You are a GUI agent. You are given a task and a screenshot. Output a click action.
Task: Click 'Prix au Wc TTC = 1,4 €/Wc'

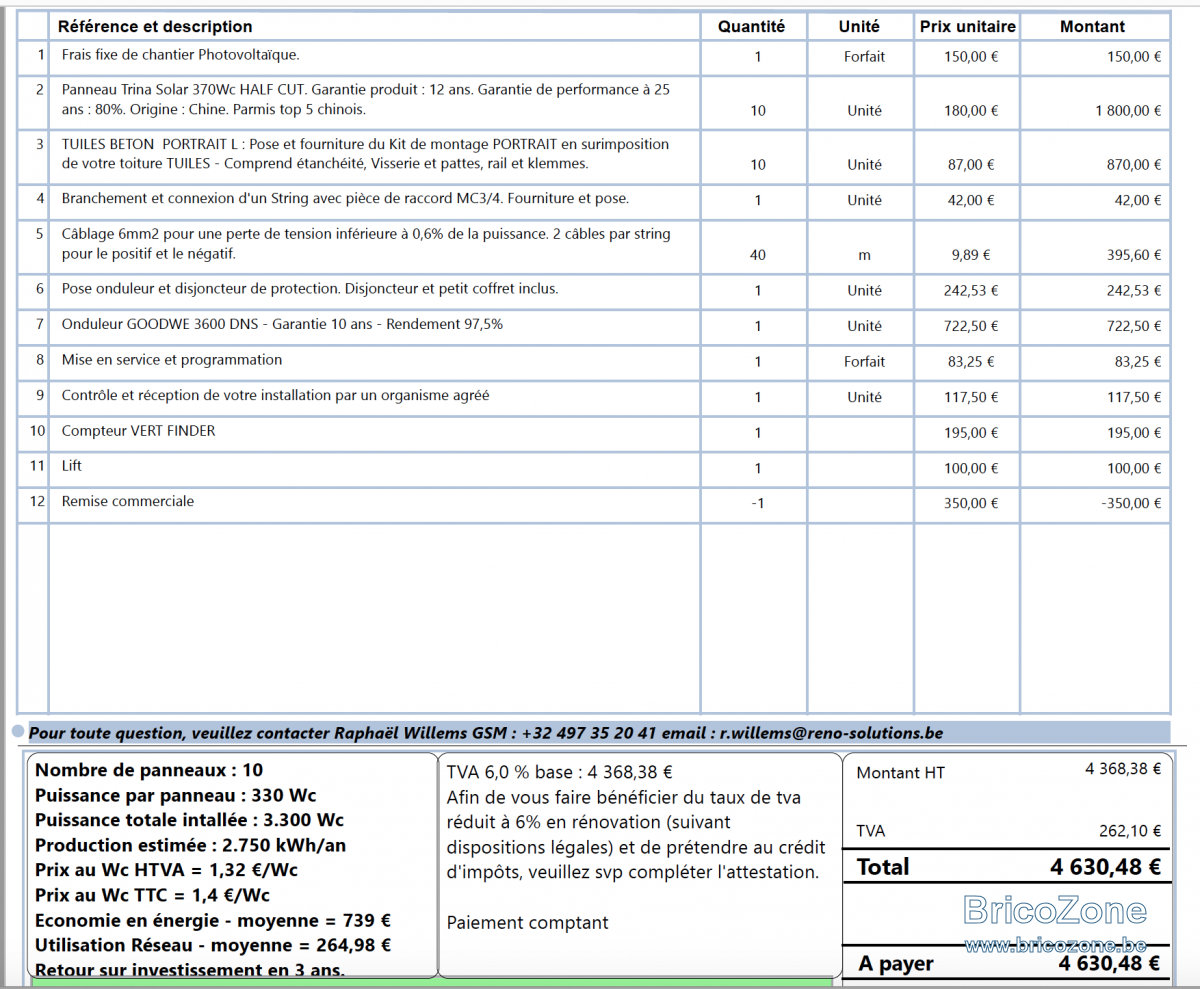point(152,895)
